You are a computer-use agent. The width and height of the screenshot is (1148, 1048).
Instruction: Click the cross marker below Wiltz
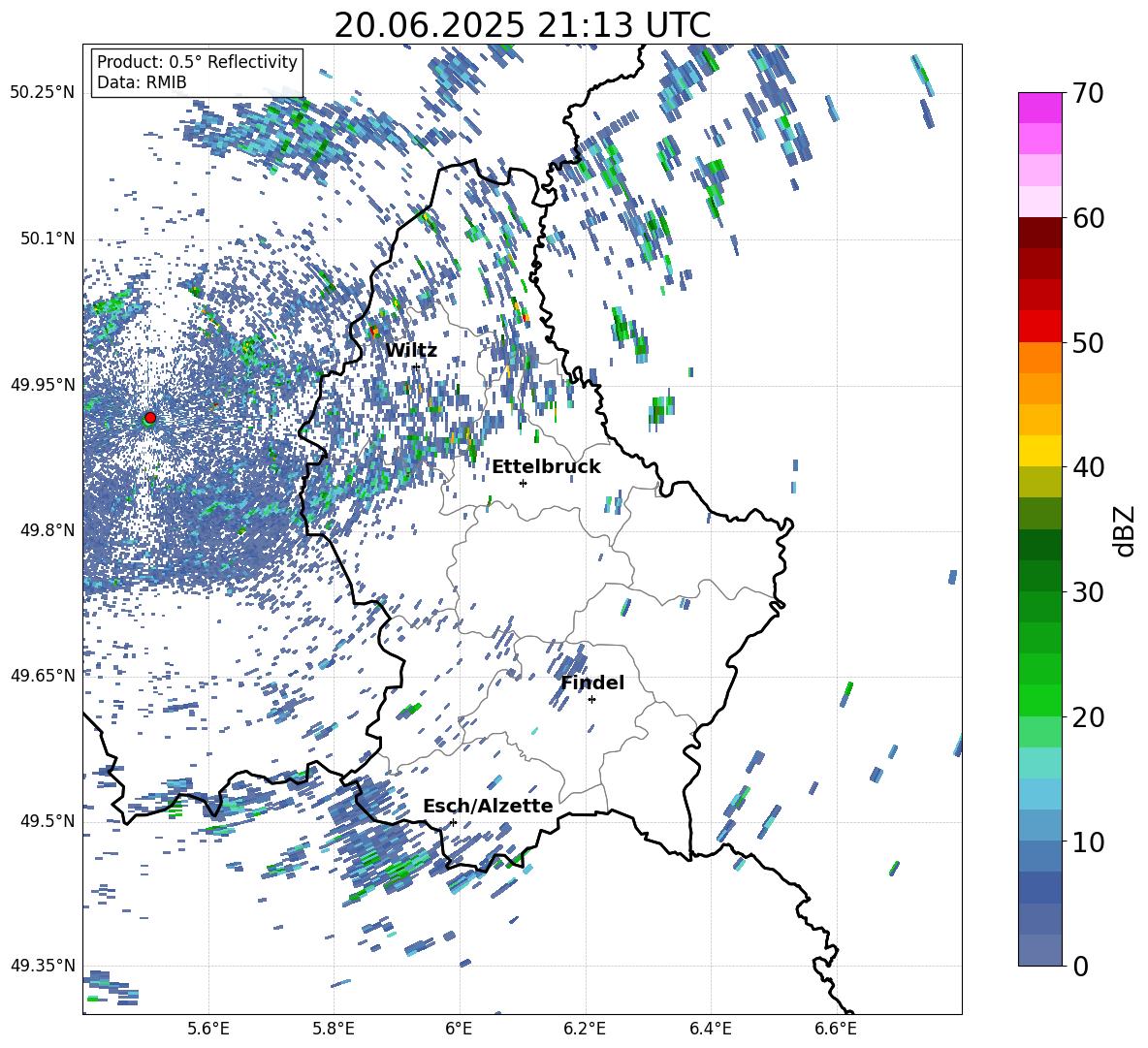417,365
